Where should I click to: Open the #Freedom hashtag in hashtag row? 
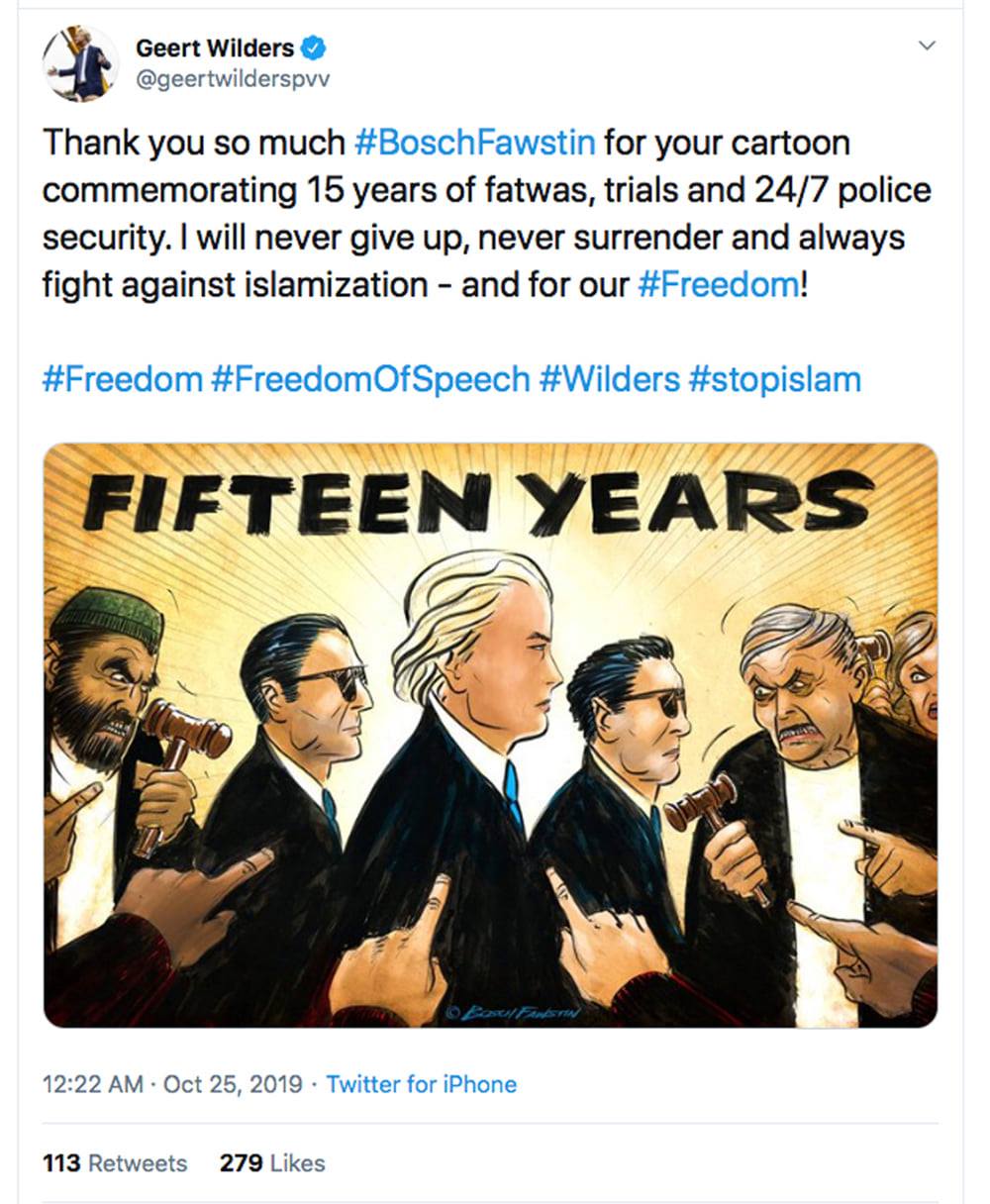click(x=123, y=379)
